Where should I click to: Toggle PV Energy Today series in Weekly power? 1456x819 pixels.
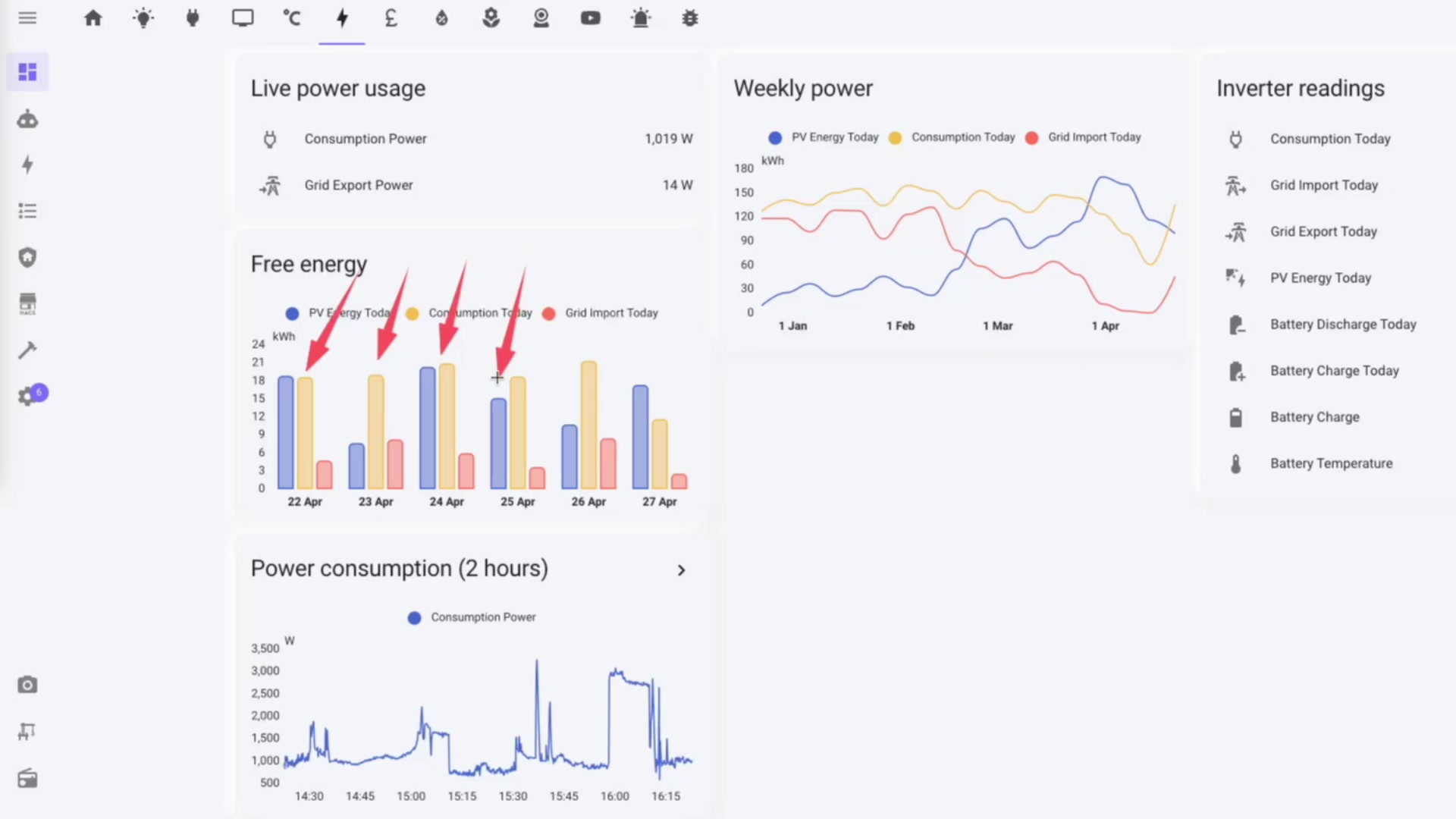click(823, 137)
